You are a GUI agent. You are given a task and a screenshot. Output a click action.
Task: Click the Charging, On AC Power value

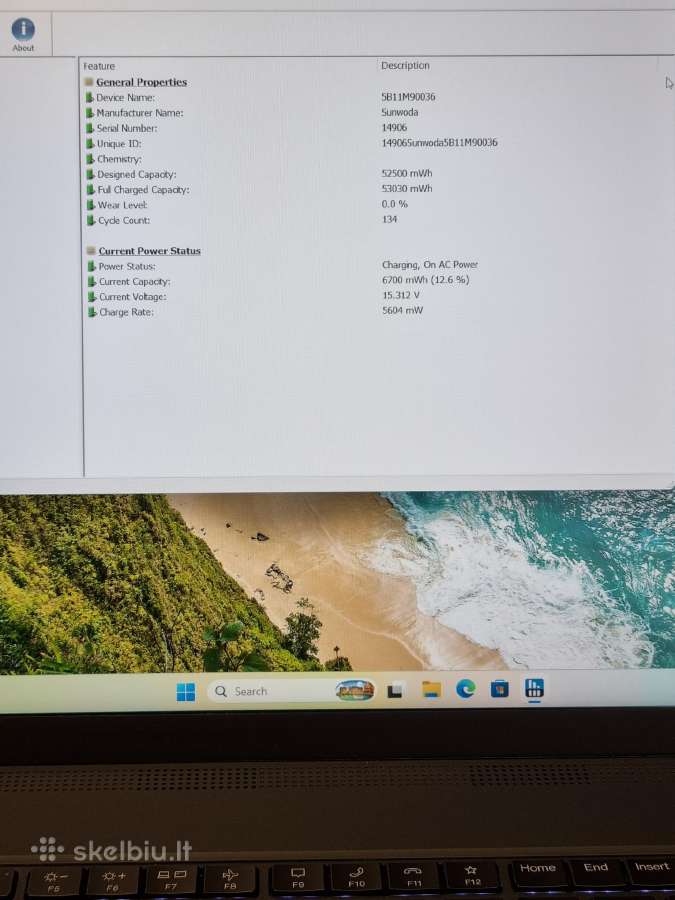pyautogui.click(x=430, y=265)
